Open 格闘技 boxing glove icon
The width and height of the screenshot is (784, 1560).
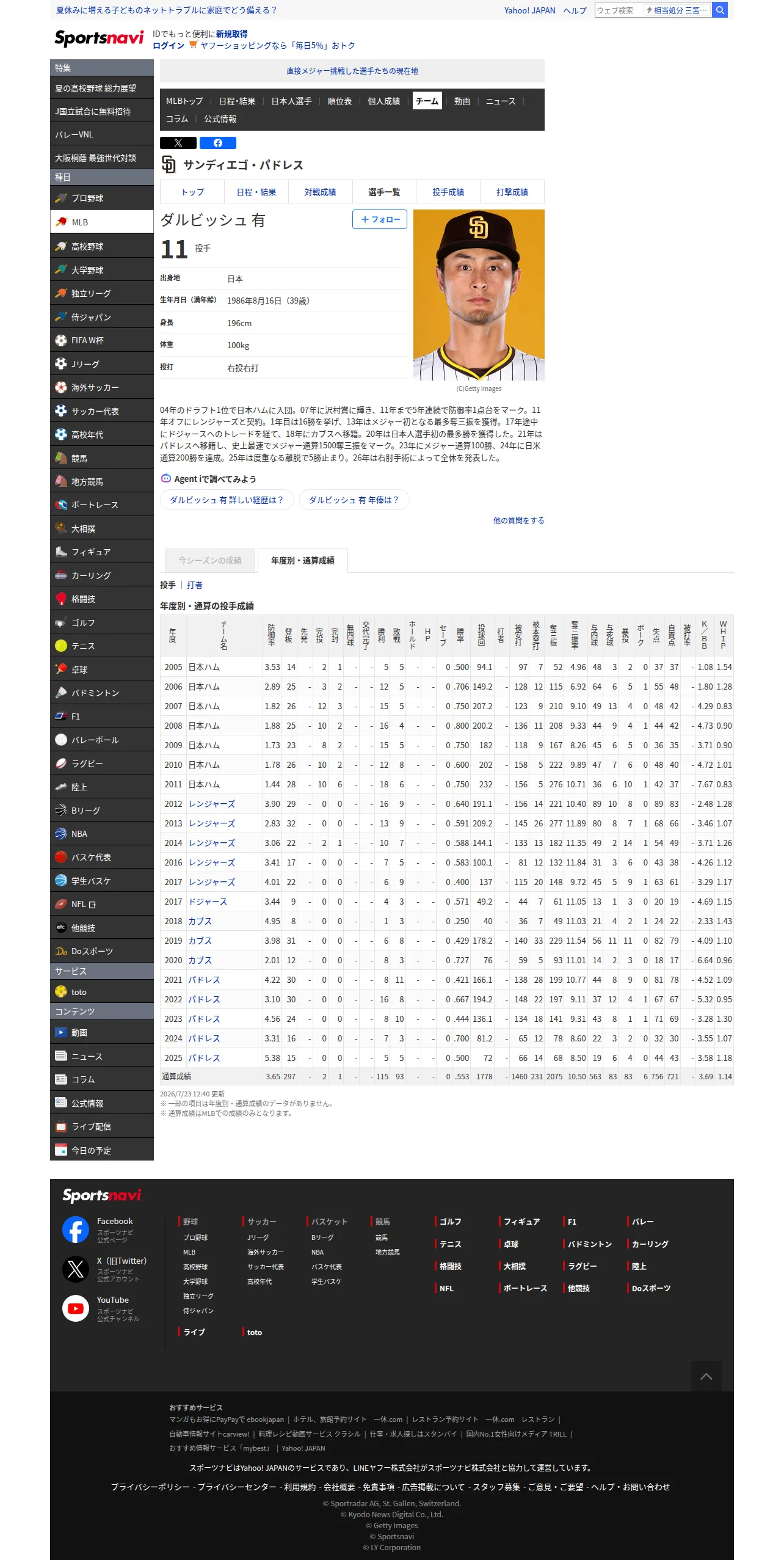pos(61,599)
